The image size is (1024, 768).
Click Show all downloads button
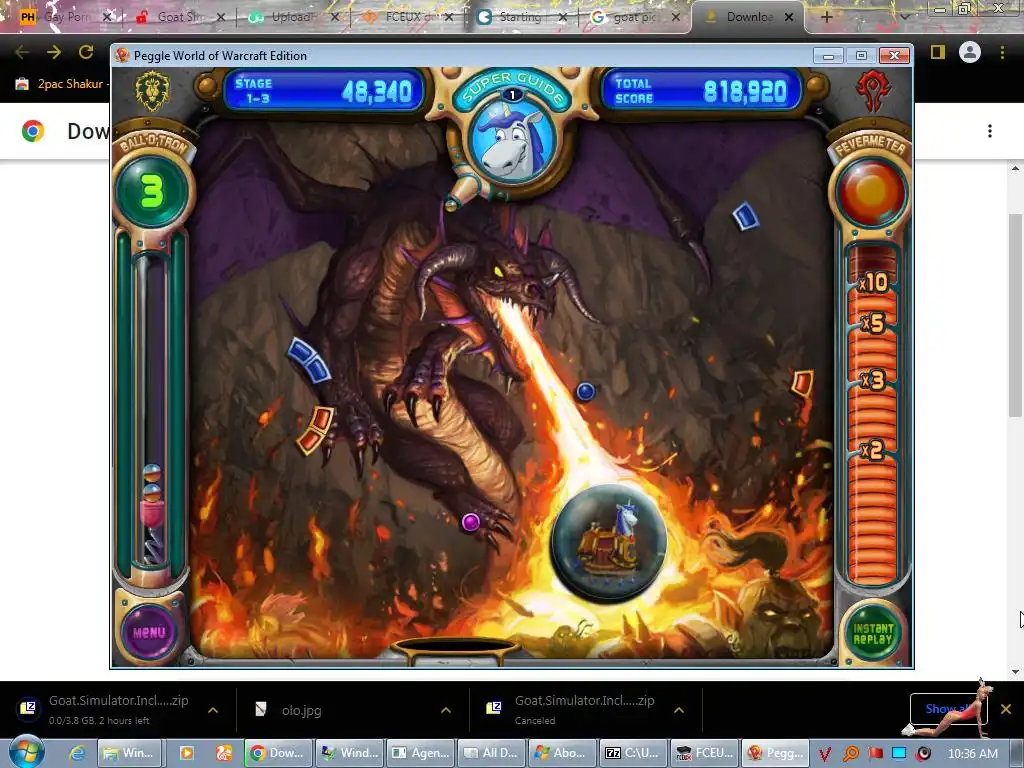coord(949,709)
